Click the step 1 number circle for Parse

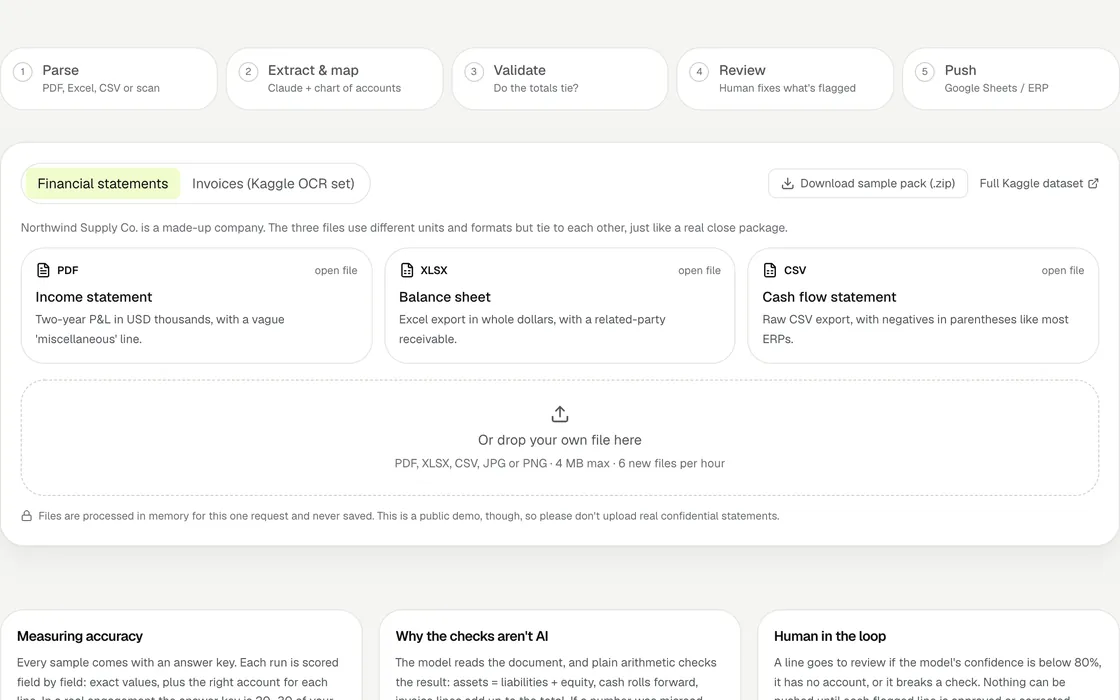coord(23,71)
